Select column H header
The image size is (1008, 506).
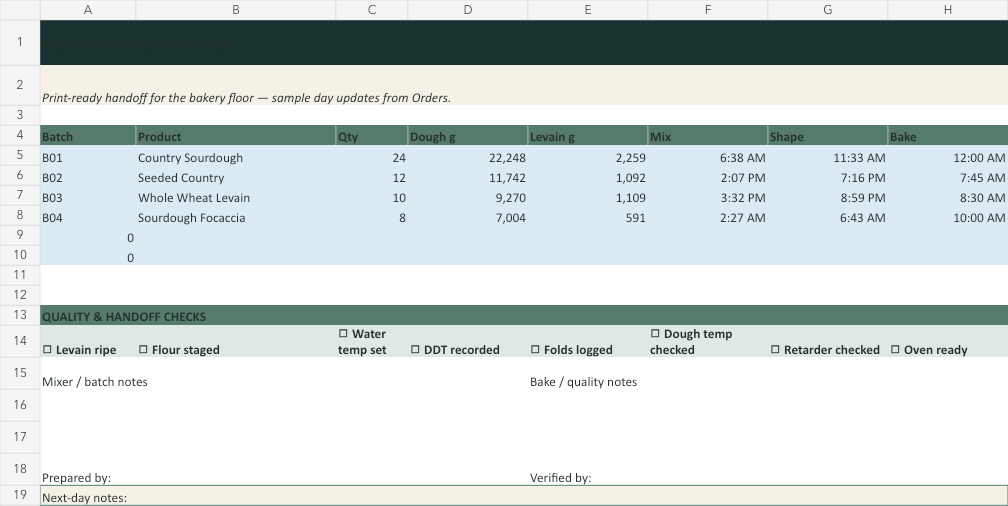(948, 10)
